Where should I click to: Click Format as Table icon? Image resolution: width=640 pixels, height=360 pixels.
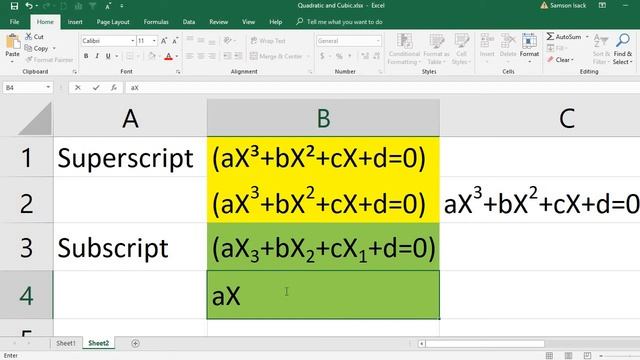(436, 41)
